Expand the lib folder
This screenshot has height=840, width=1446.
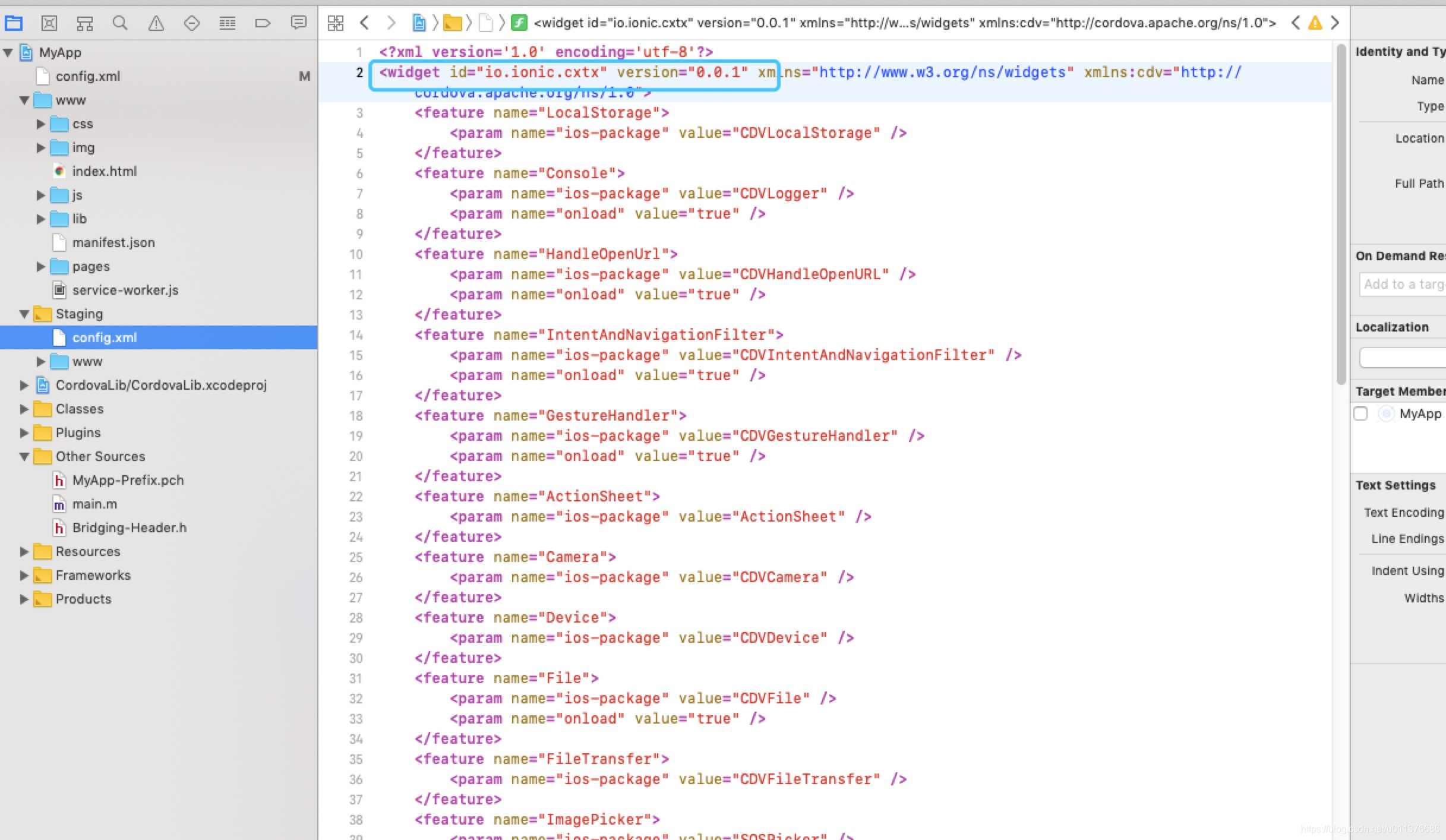click(40, 219)
